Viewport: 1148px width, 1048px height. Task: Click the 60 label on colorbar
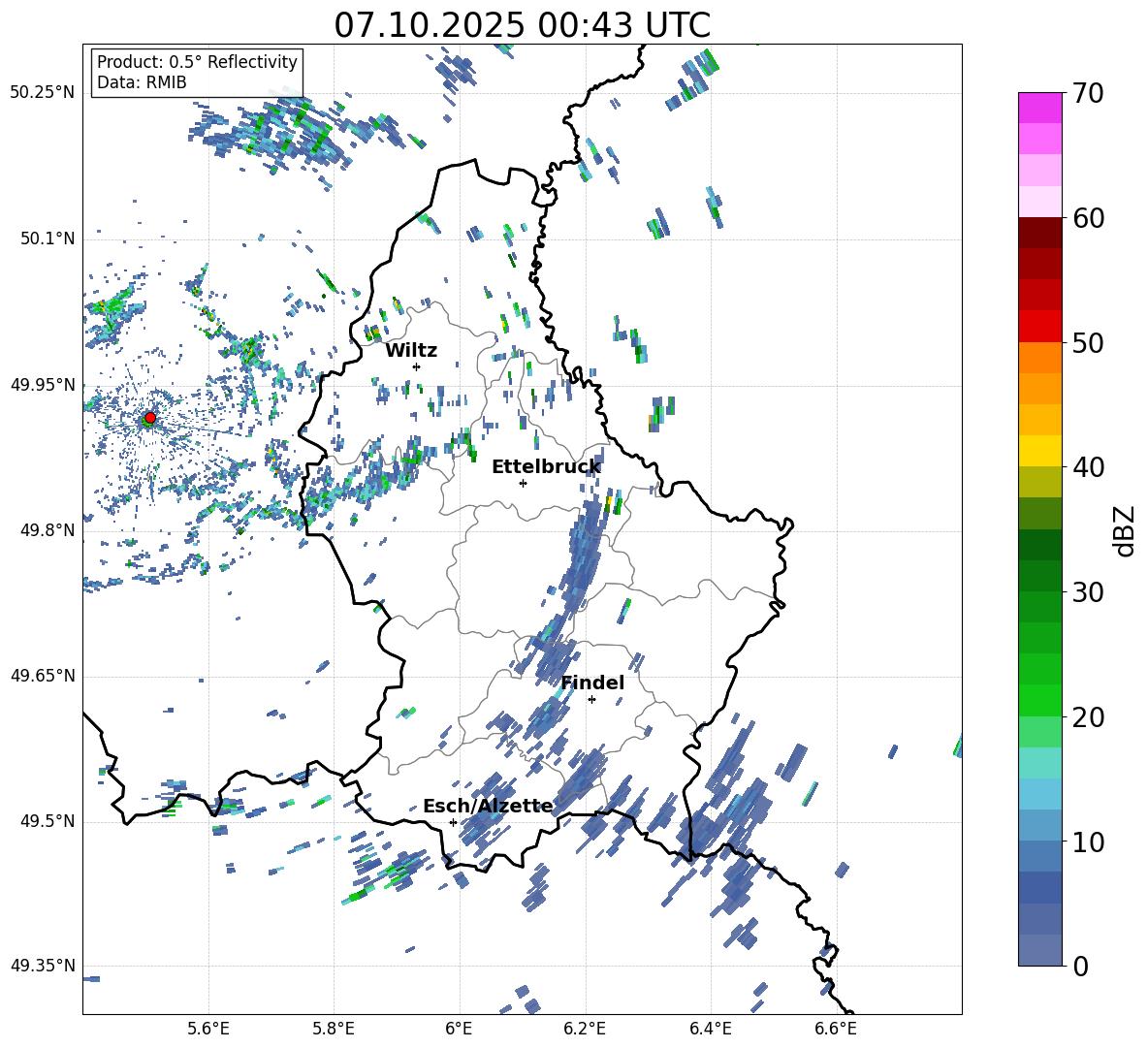pyautogui.click(x=1088, y=218)
